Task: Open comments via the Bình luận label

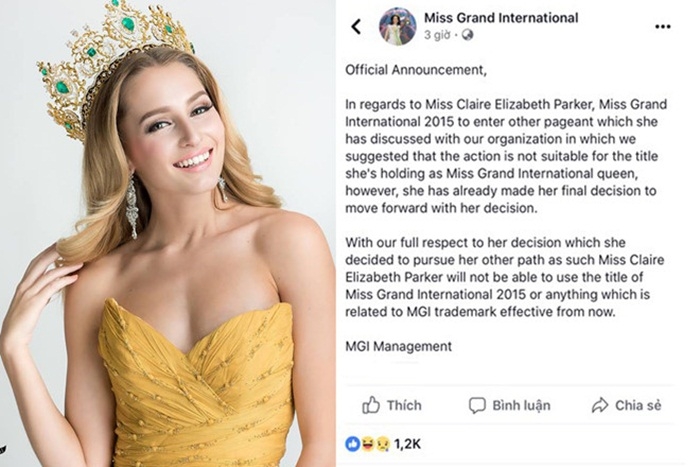Action: pyautogui.click(x=522, y=405)
